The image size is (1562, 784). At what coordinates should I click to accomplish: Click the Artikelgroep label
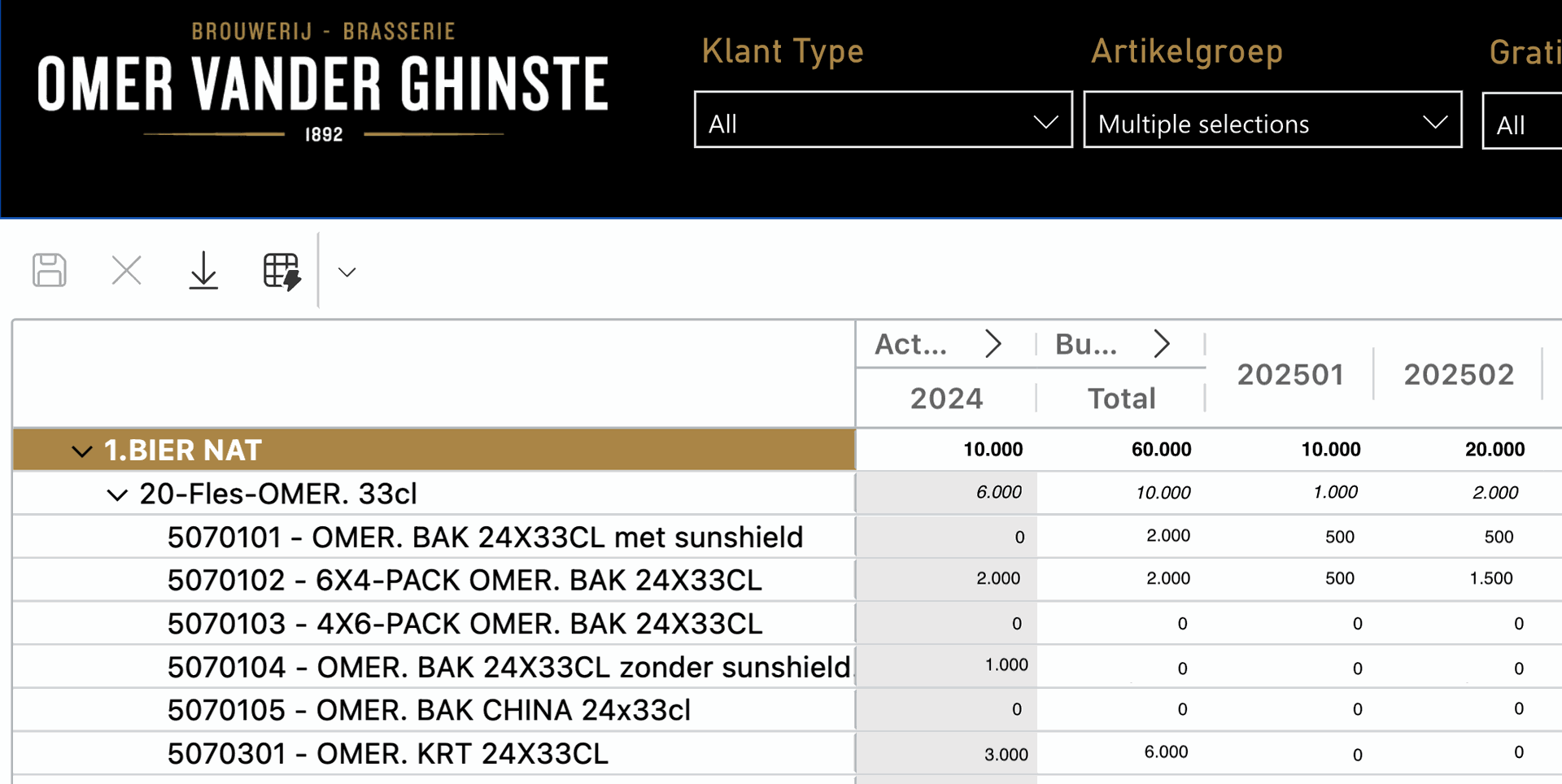pos(1187,52)
